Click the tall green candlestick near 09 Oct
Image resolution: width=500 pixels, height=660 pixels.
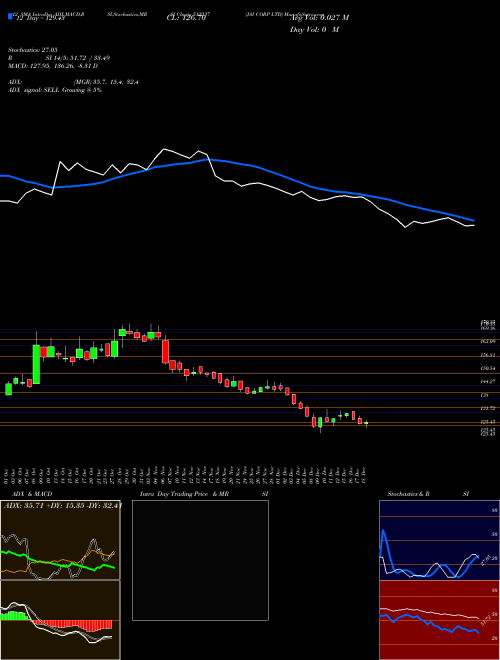coord(37,364)
